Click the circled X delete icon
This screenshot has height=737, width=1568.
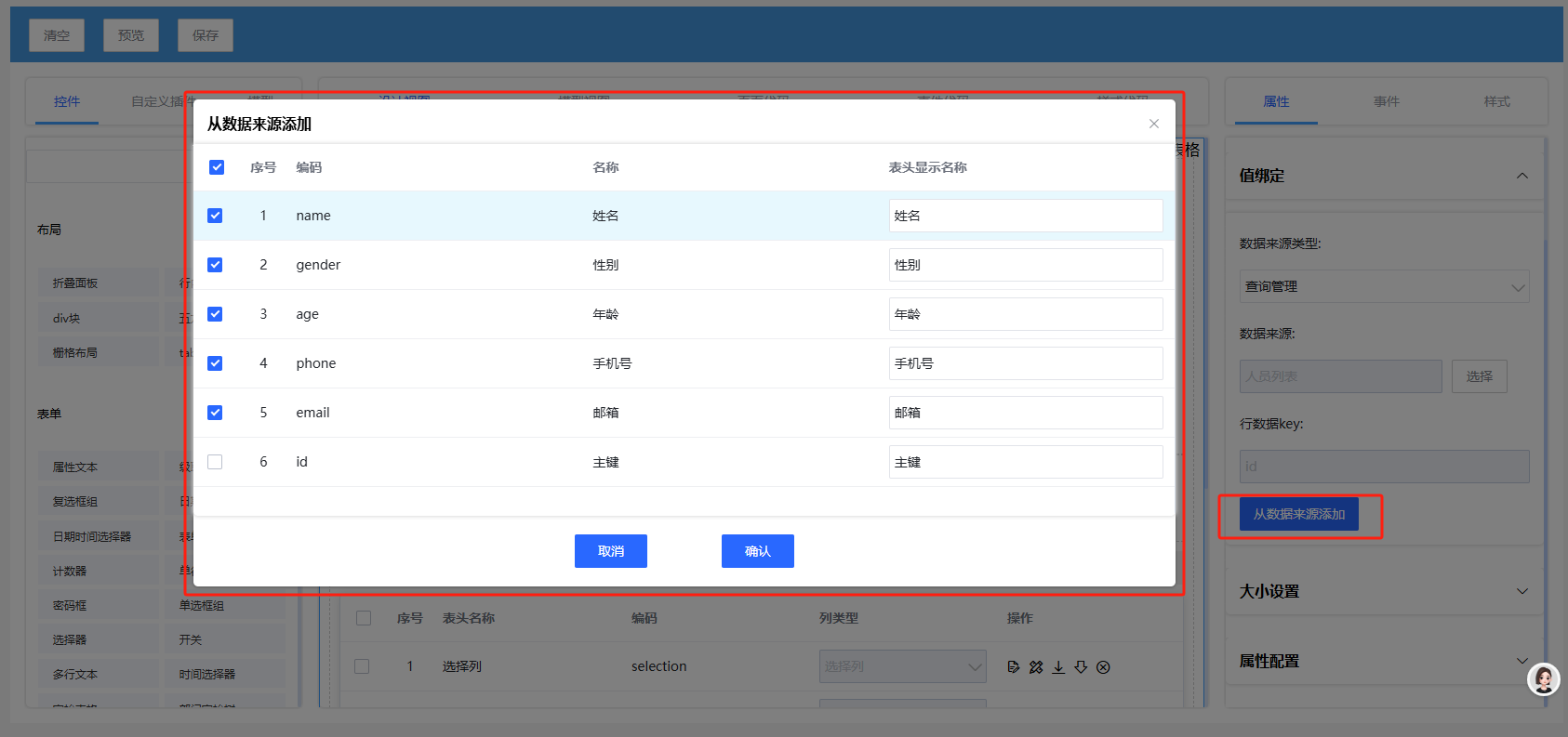1103,666
